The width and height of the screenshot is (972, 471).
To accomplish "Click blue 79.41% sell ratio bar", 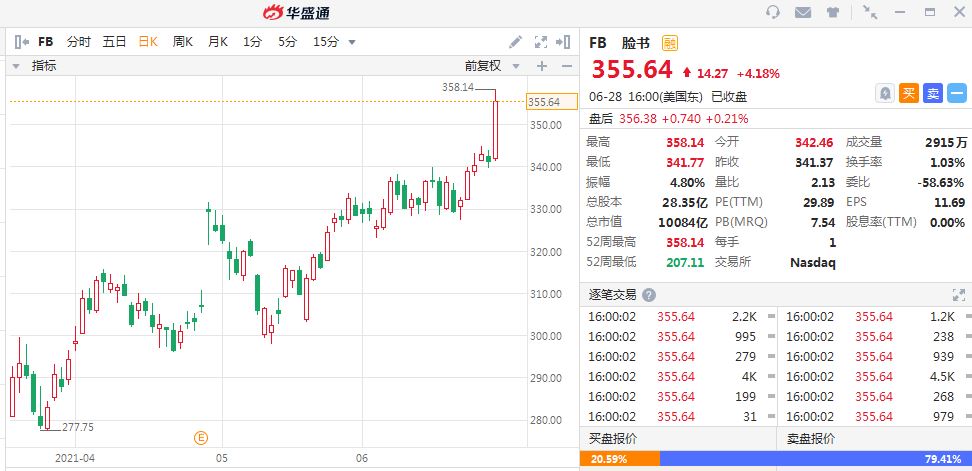I will coord(816,459).
